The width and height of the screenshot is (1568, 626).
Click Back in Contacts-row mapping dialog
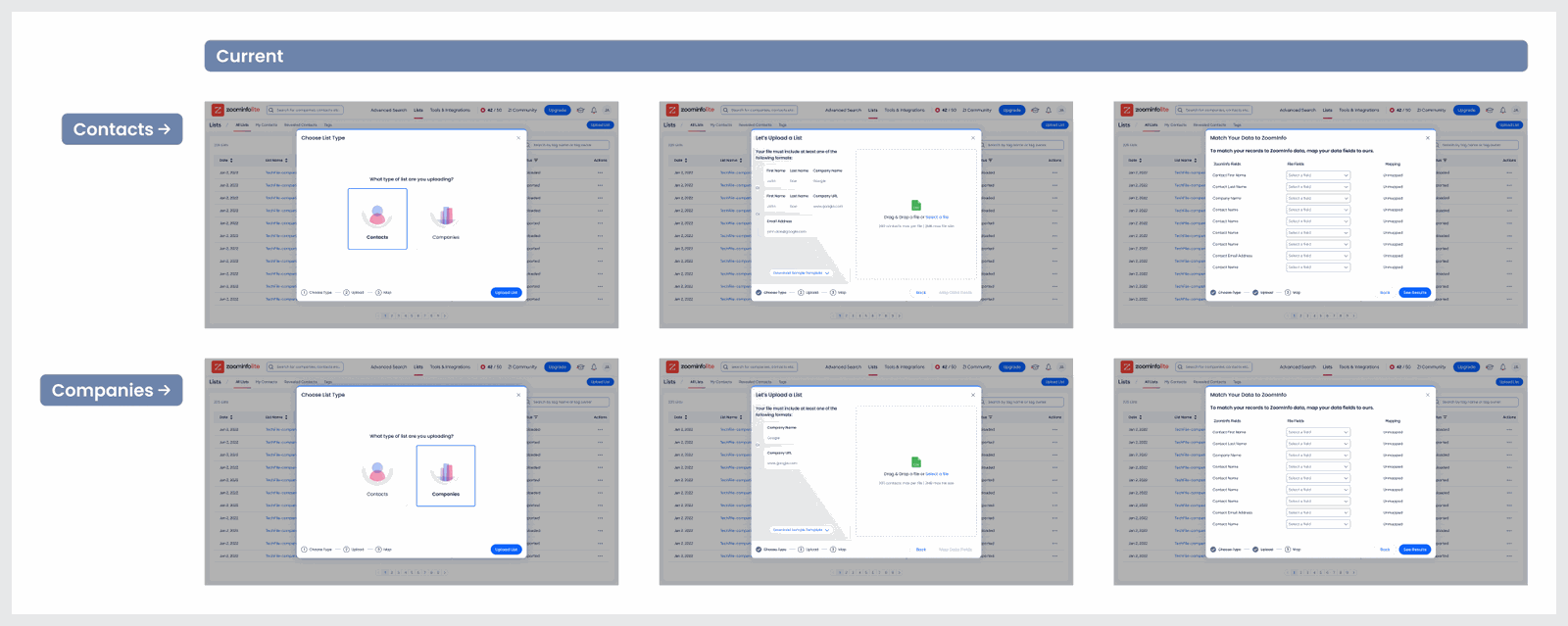tap(1385, 292)
